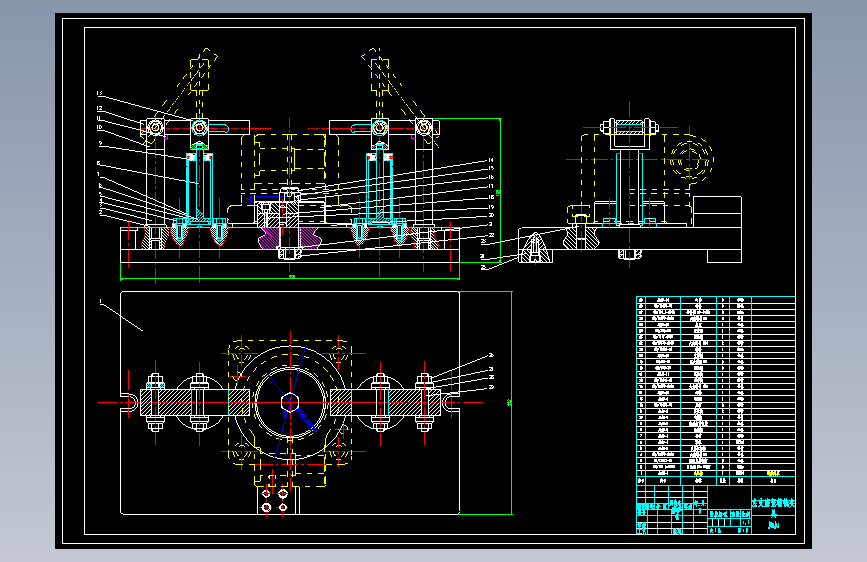Click the green vertical dimension beside the plan view
The image size is (867, 562).
point(509,403)
